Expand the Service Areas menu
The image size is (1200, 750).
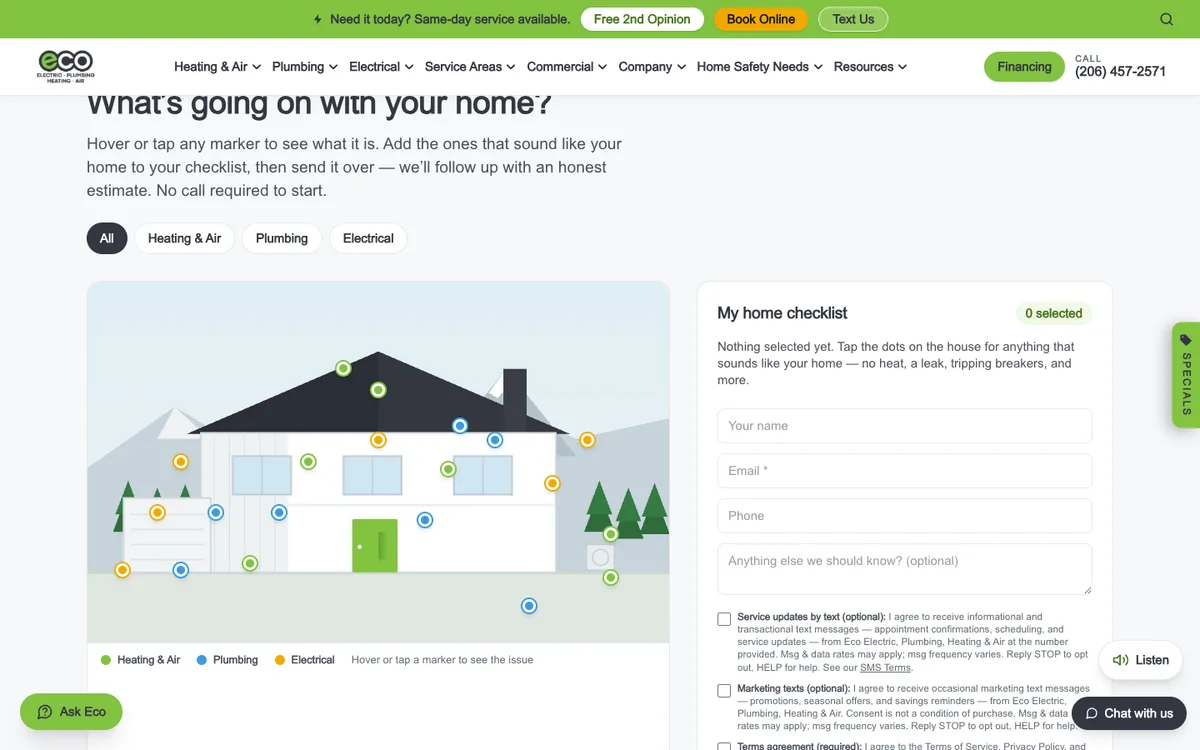click(470, 67)
